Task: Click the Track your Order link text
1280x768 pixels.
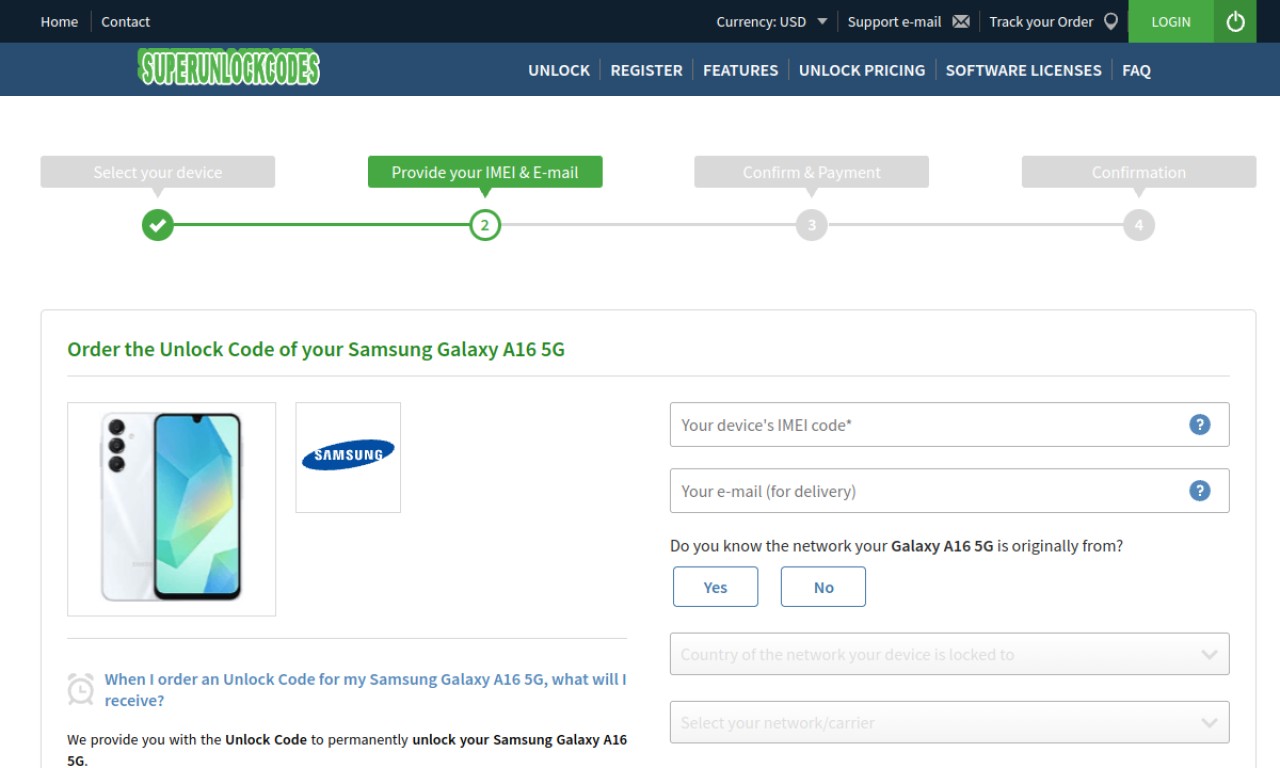Action: pyautogui.click(x=1041, y=21)
